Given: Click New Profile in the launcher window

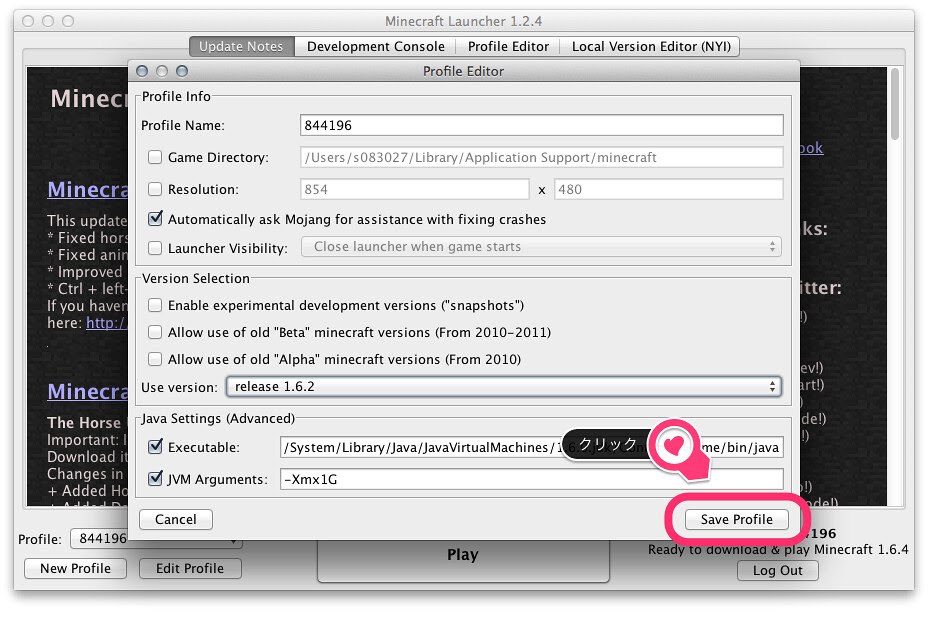Looking at the screenshot, I should click(x=75, y=569).
